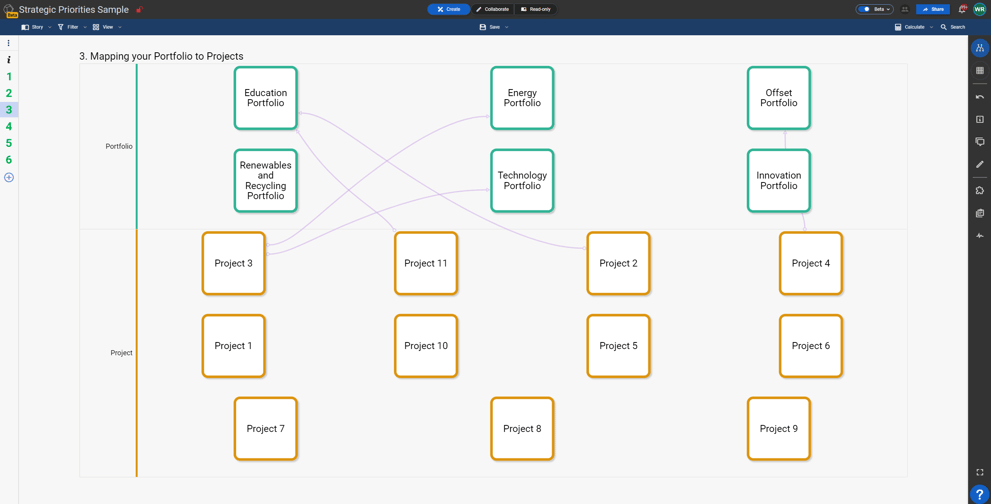This screenshot has width=991, height=504.
Task: Click the undo arrow icon
Action: click(980, 97)
